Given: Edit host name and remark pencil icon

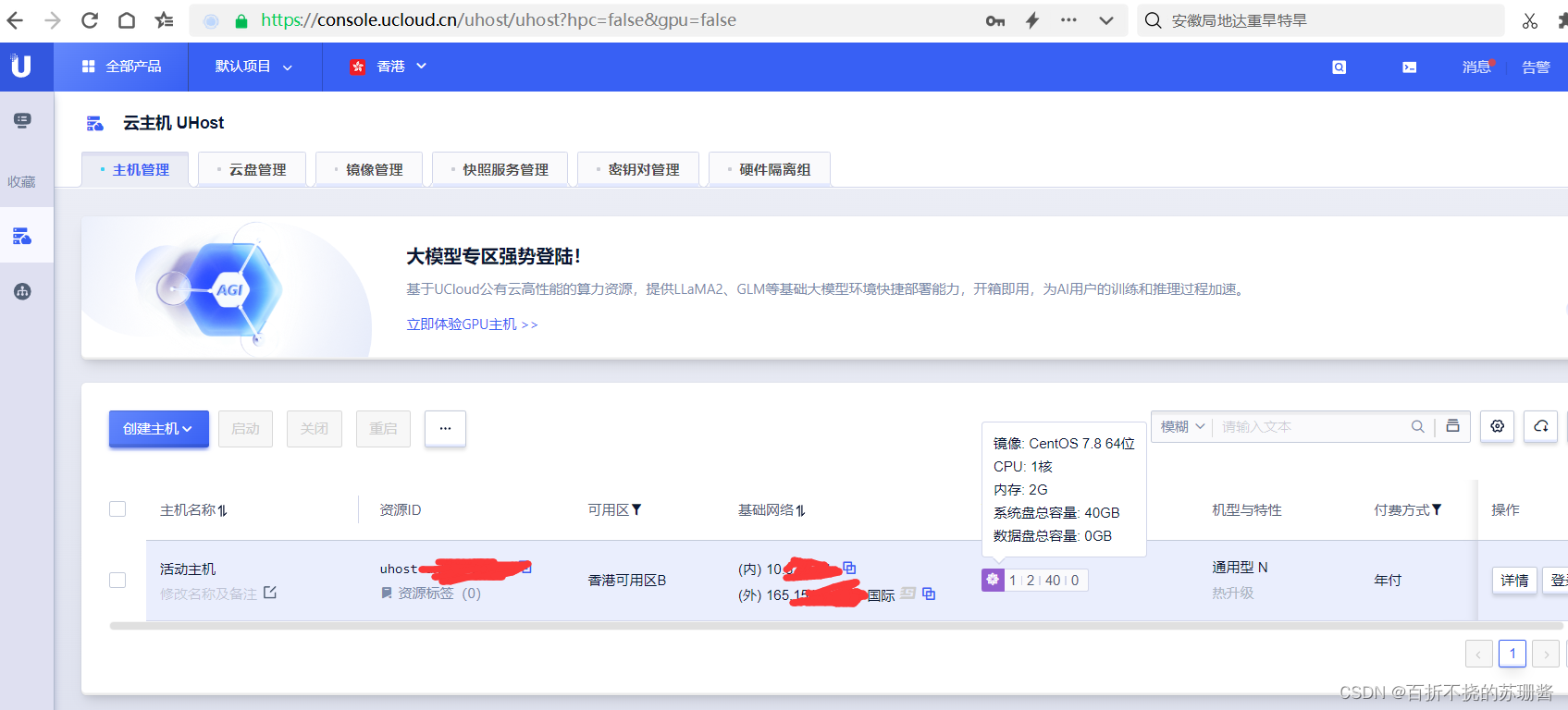Looking at the screenshot, I should click(270, 593).
